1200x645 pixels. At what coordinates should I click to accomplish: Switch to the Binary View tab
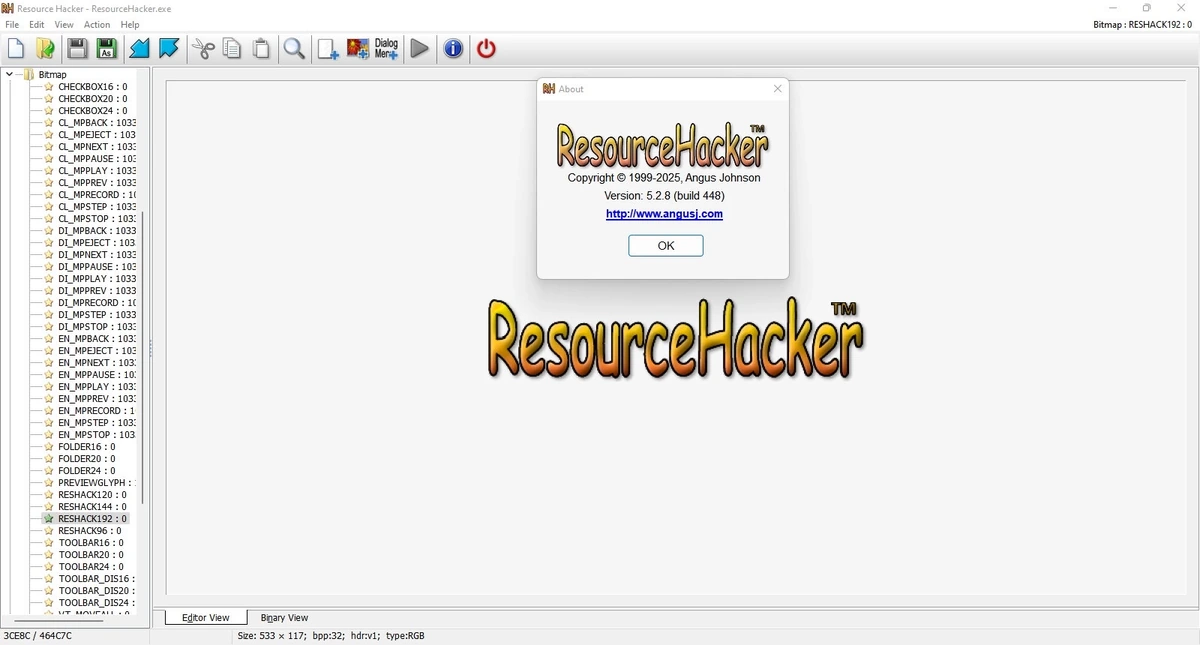[284, 618]
